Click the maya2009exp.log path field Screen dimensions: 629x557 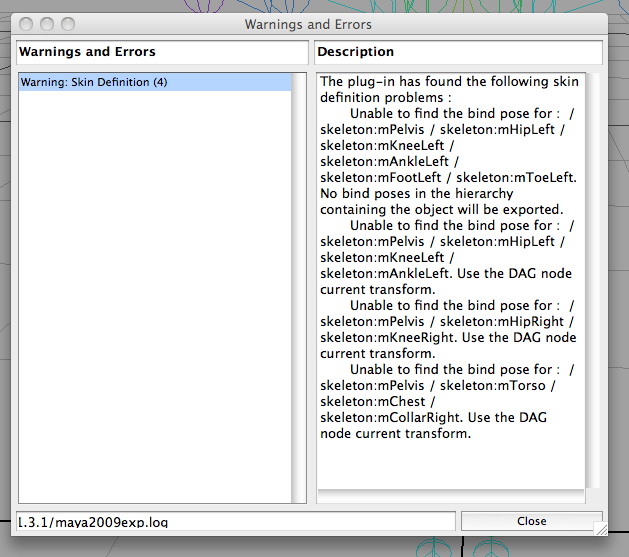(x=236, y=521)
